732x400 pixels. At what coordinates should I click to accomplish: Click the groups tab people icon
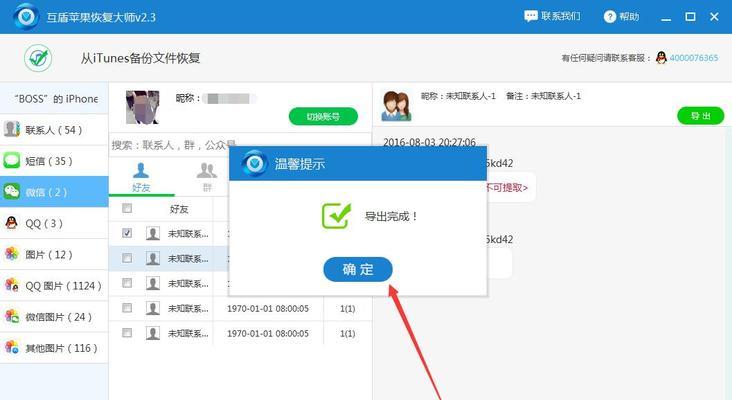pos(207,170)
